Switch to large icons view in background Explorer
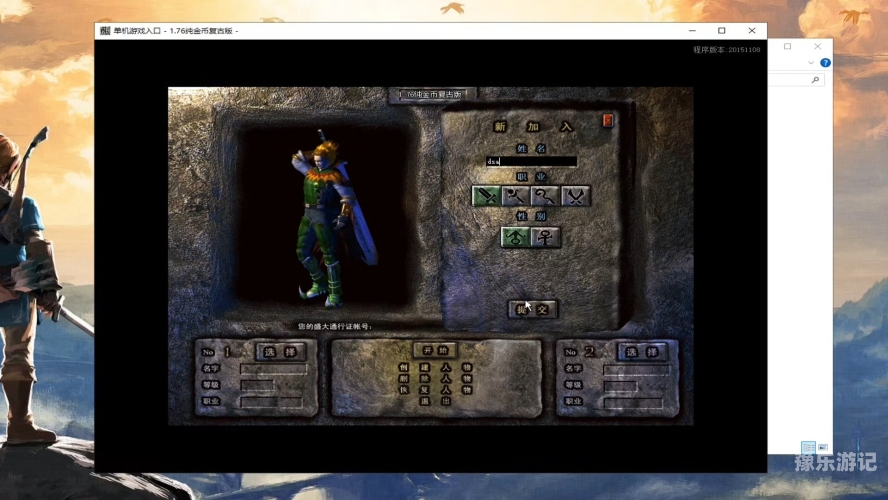This screenshot has height=500, width=888. pyautogui.click(x=823, y=447)
